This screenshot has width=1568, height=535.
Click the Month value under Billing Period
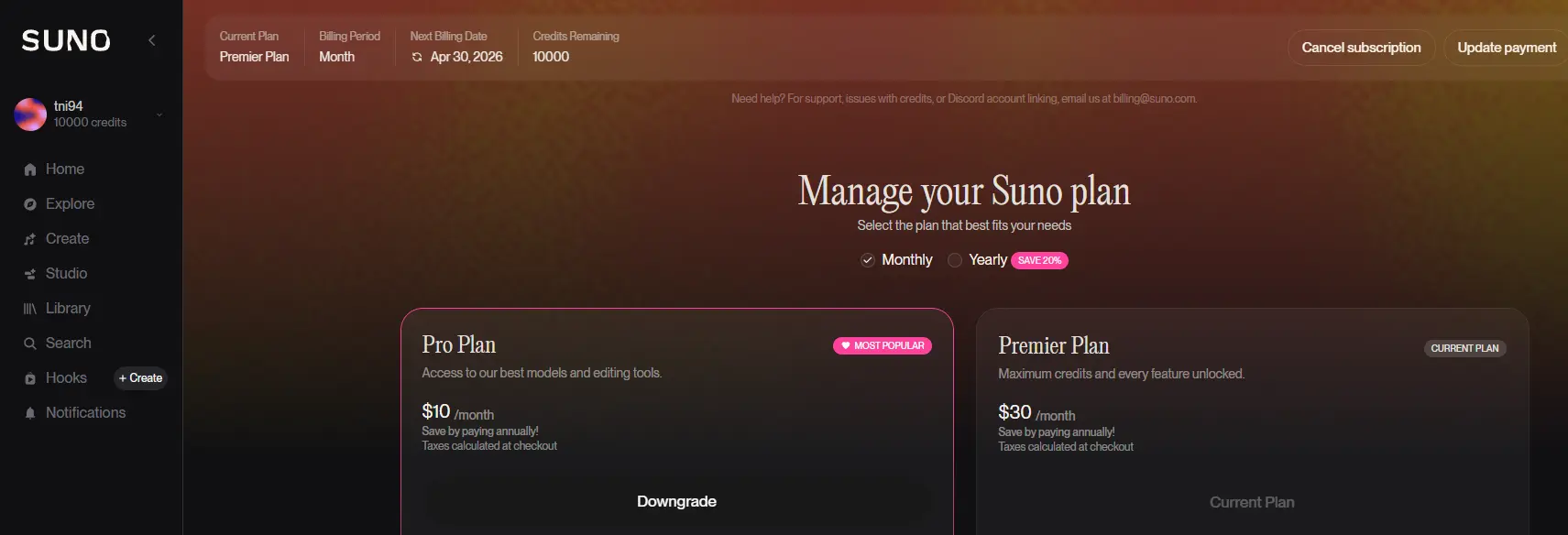point(336,57)
